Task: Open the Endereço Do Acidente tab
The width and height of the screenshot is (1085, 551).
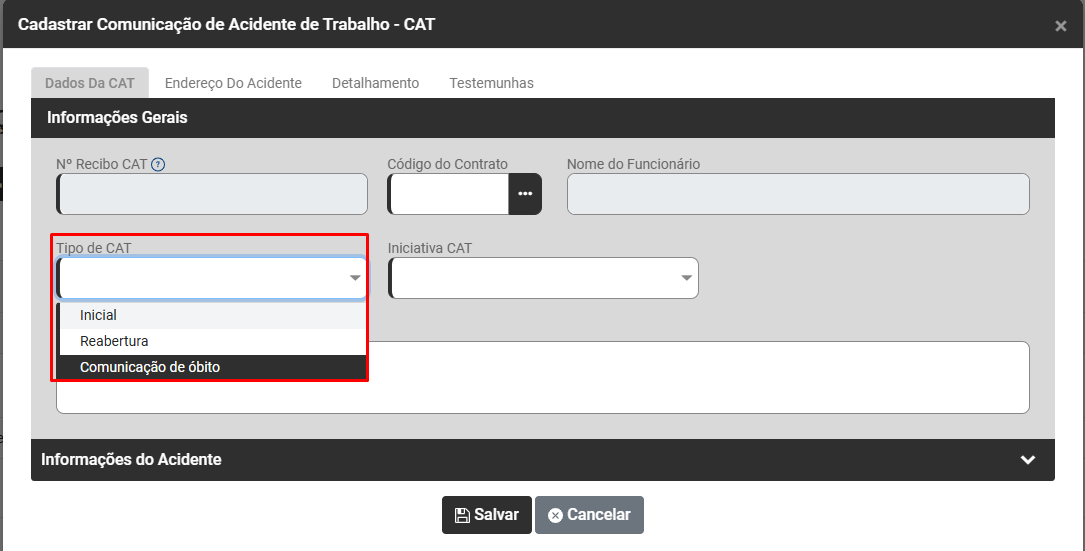Action: (233, 83)
